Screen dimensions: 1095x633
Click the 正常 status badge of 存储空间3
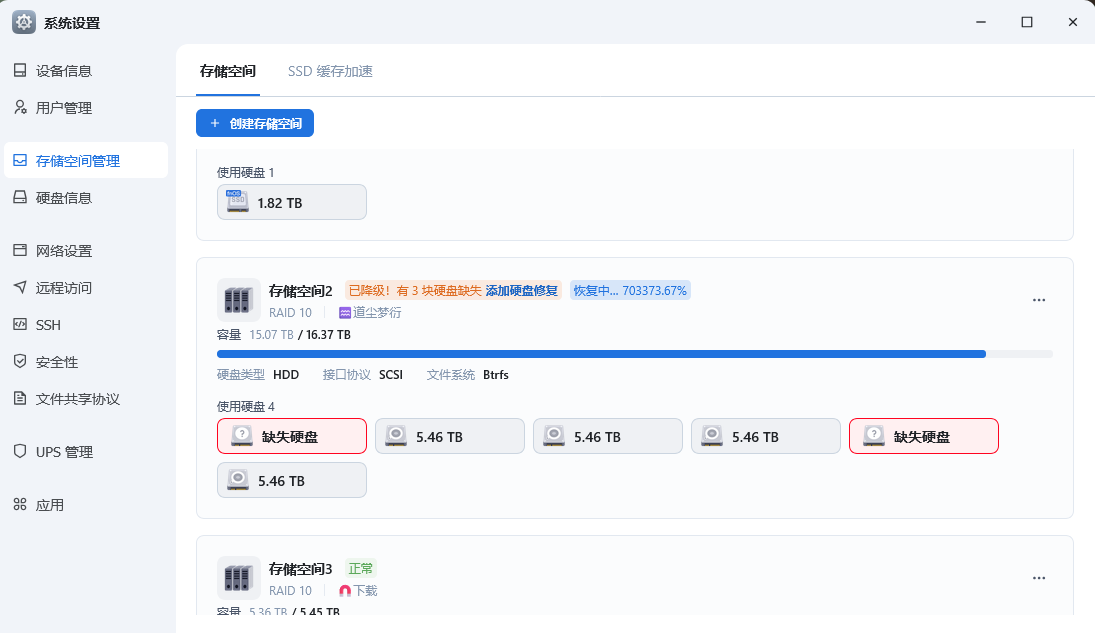361,569
